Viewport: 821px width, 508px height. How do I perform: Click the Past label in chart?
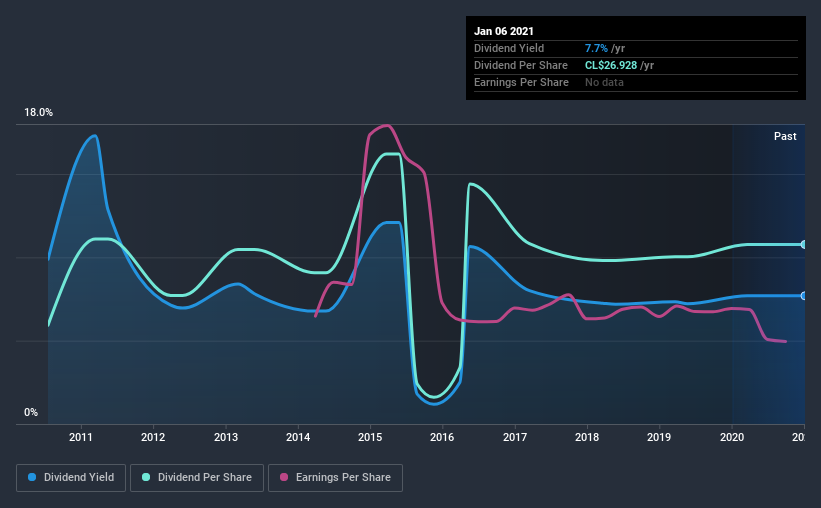(x=785, y=136)
